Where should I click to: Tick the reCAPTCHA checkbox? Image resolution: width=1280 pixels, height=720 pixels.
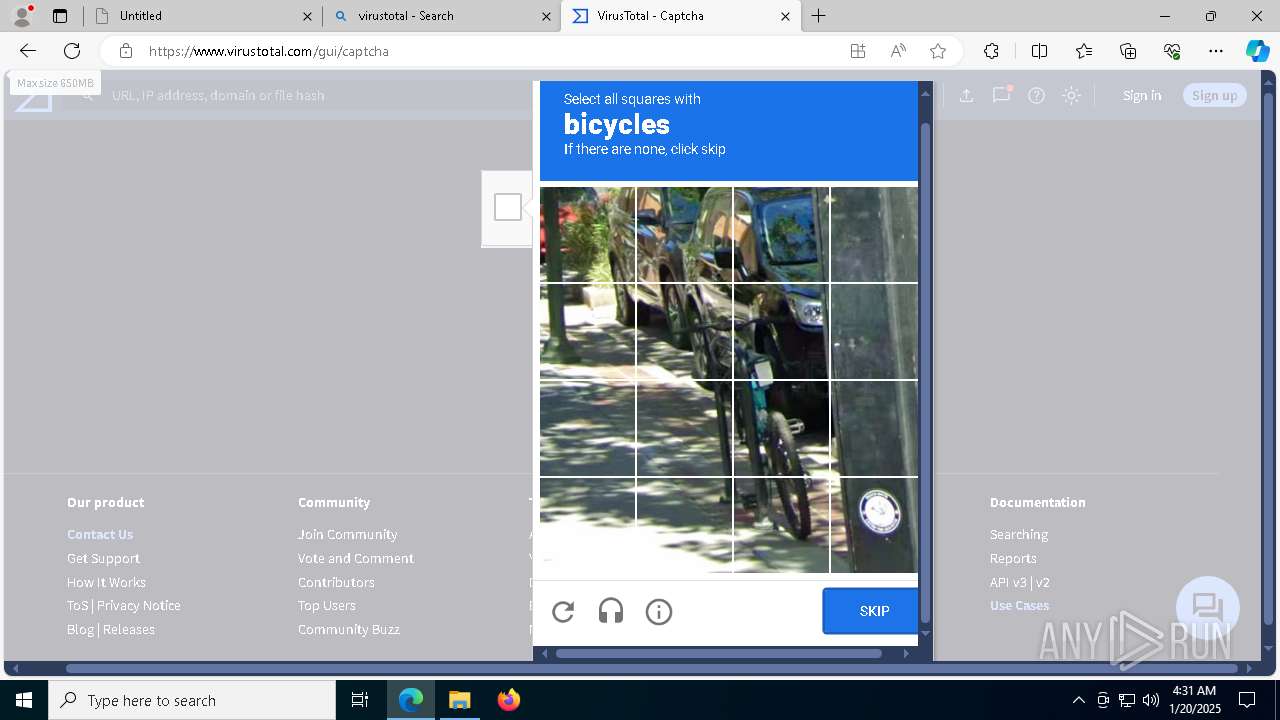pyautogui.click(x=508, y=207)
